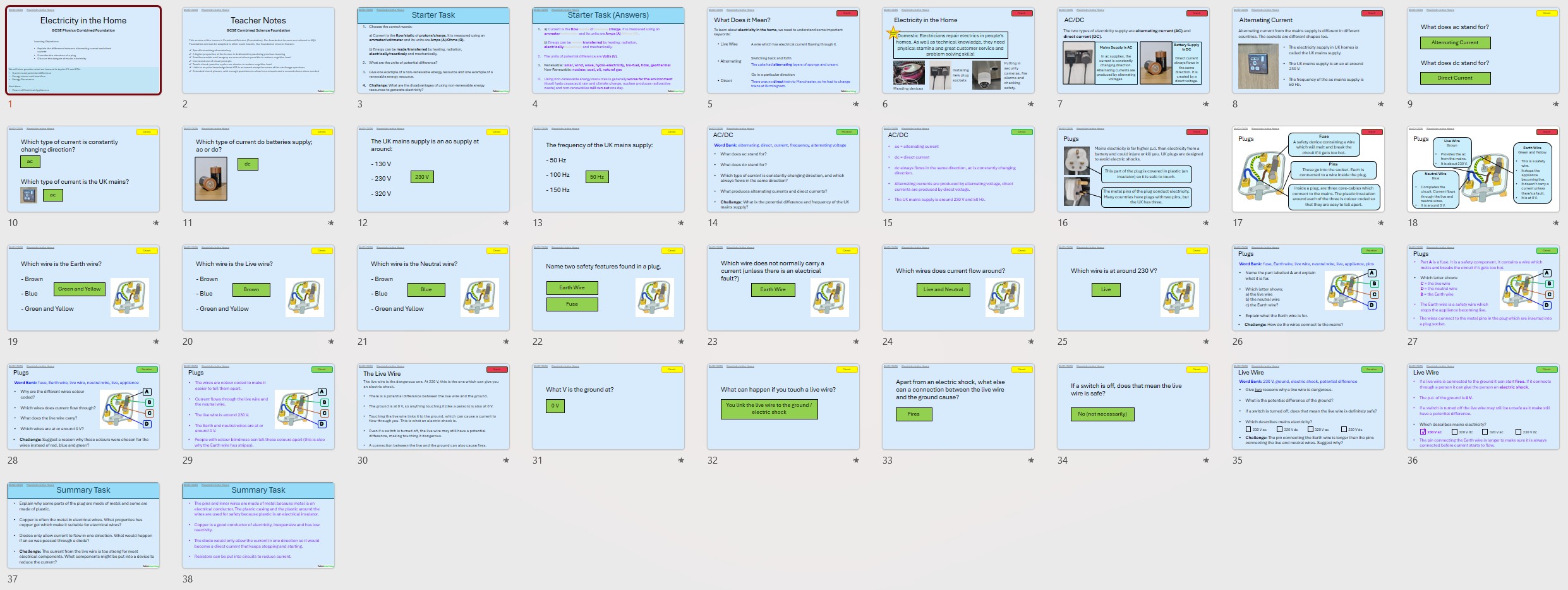The width and height of the screenshot is (1568, 590).
Task: Select the 'What Does it Mean?' slide
Action: click(783, 51)
